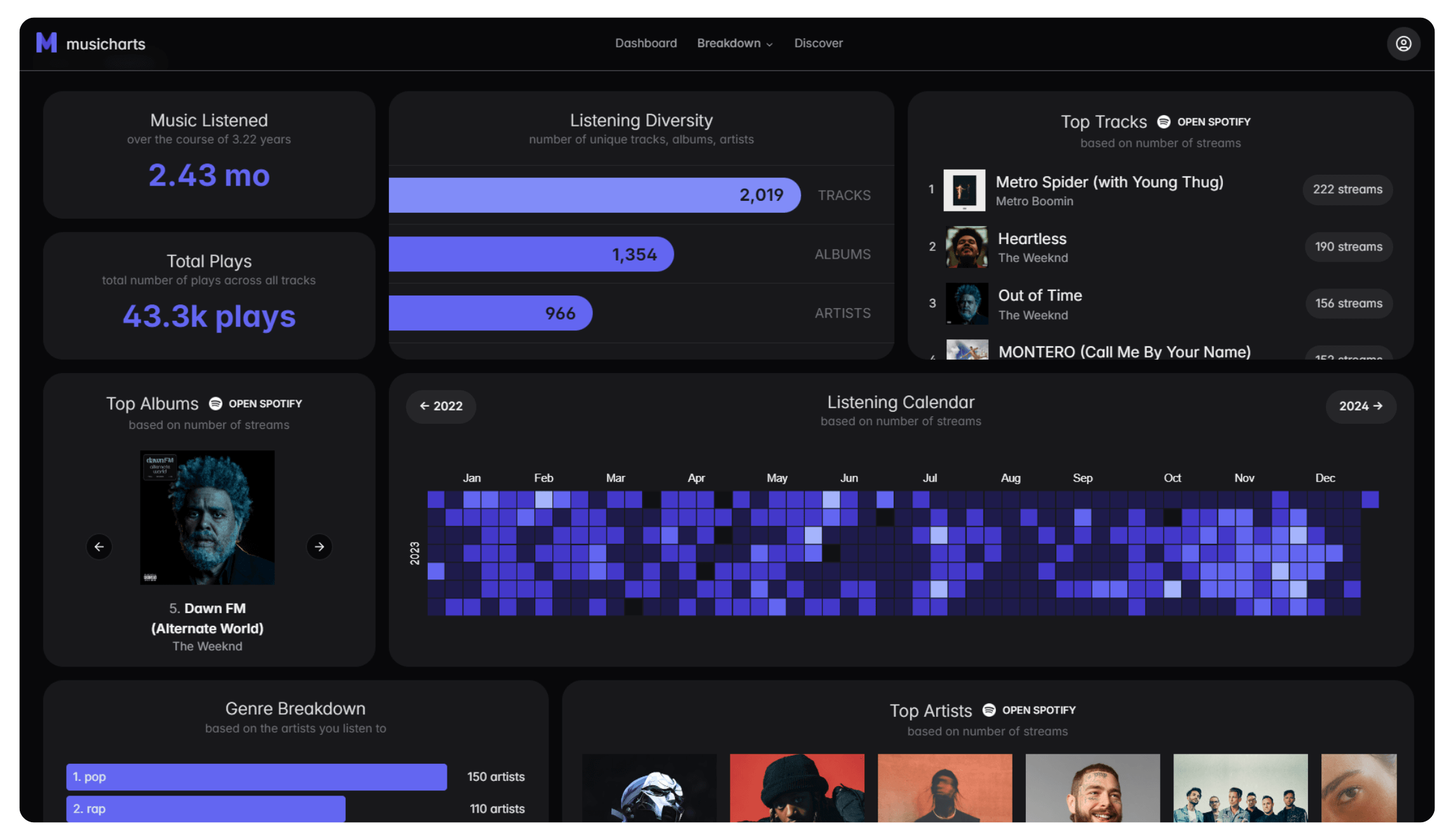
Task: Click 'Metro Spider (with Young Thug)' title
Action: (1109, 182)
